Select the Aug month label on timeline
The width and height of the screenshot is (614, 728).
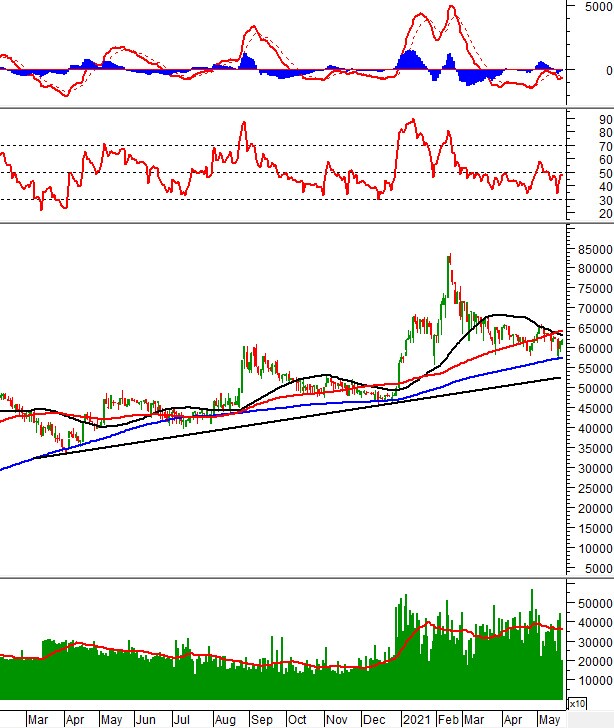click(225, 720)
